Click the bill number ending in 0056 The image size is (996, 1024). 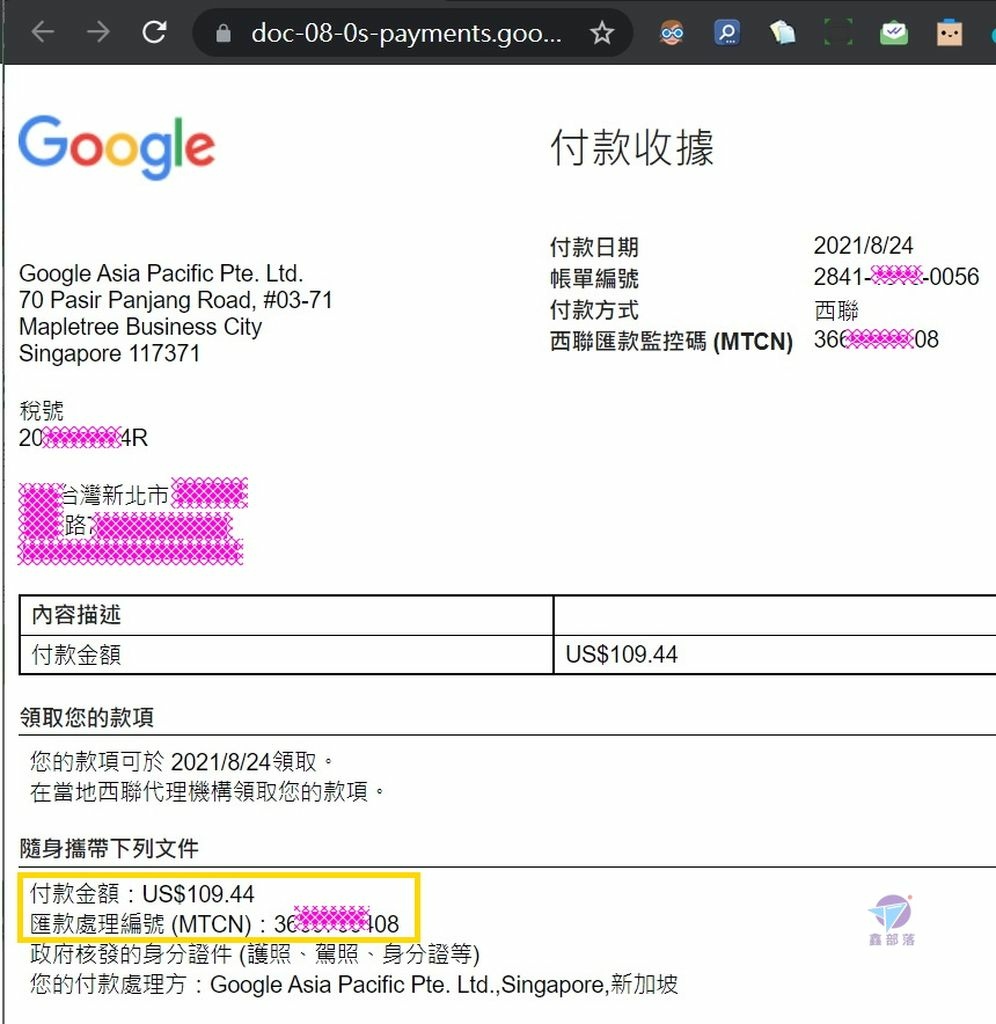(x=896, y=277)
